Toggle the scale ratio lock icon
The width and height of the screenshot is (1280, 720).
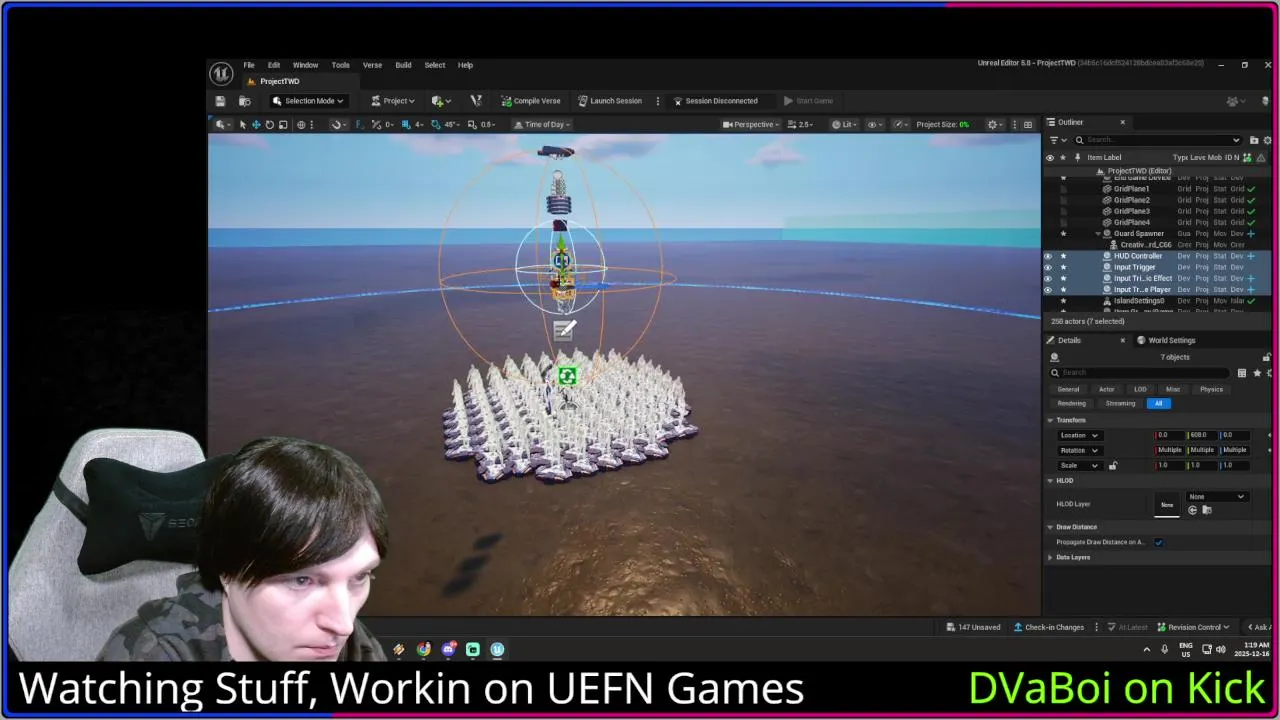pyautogui.click(x=1112, y=465)
